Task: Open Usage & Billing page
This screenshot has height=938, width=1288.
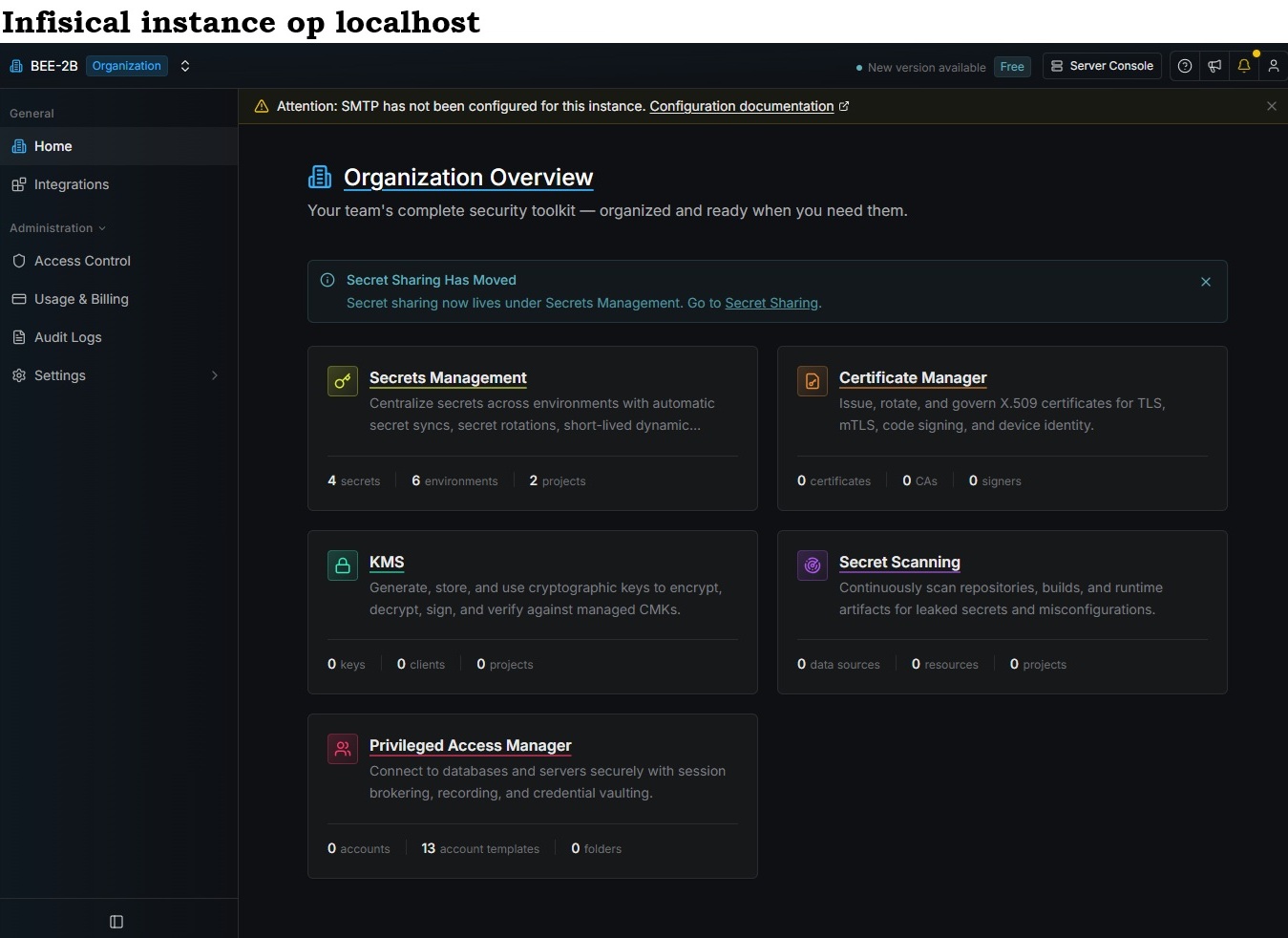Action: (118, 299)
